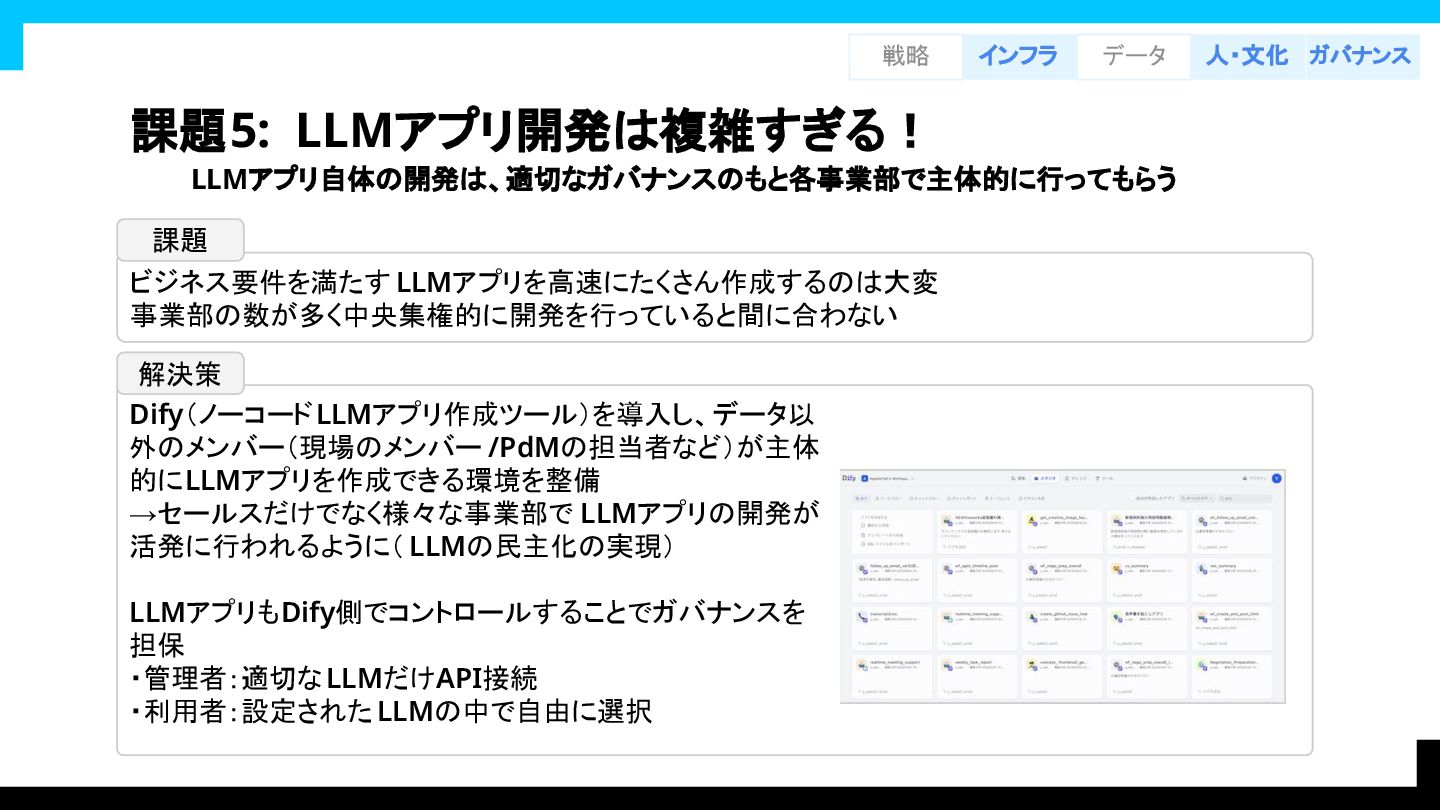Viewport: 1440px width, 810px height.
Task: Select the データ tab
Action: (x=1134, y=56)
